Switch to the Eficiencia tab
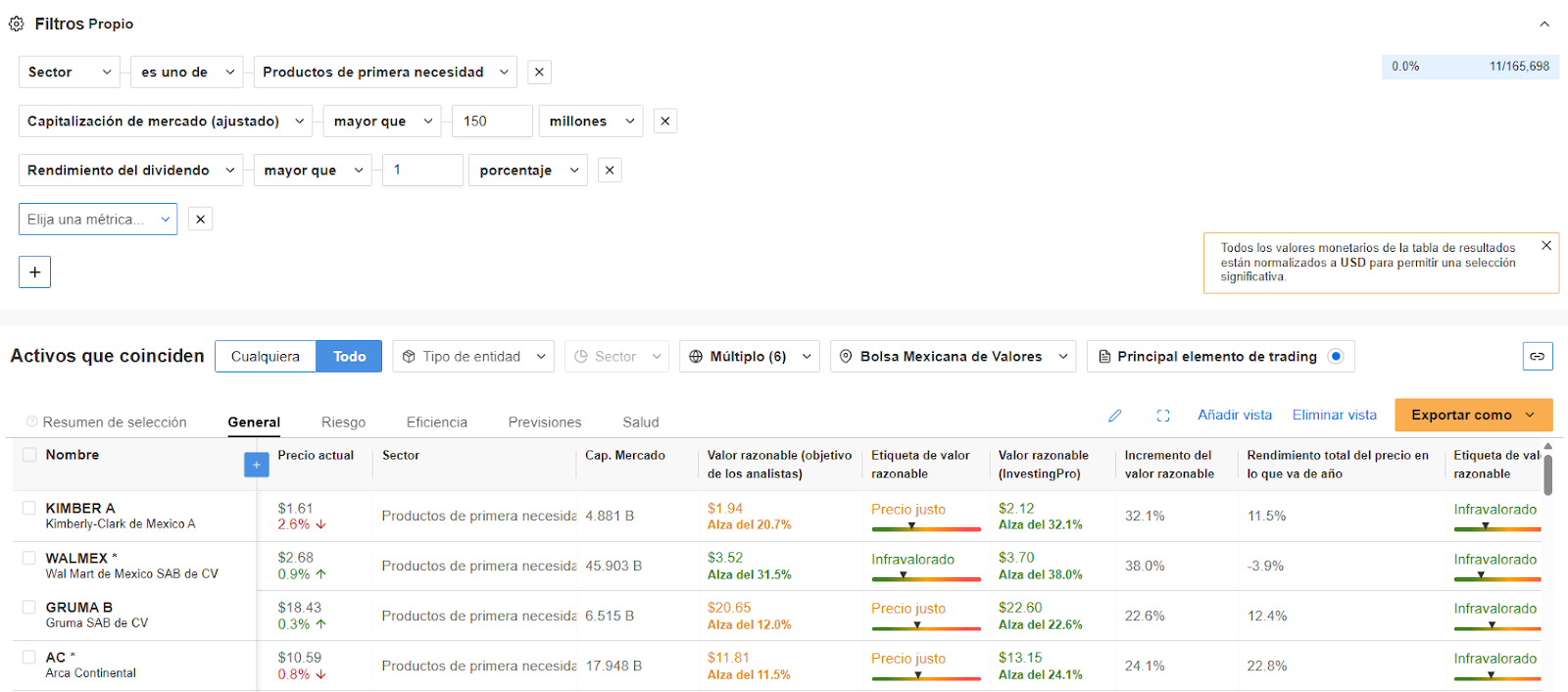The width and height of the screenshot is (1568, 692). tap(437, 422)
